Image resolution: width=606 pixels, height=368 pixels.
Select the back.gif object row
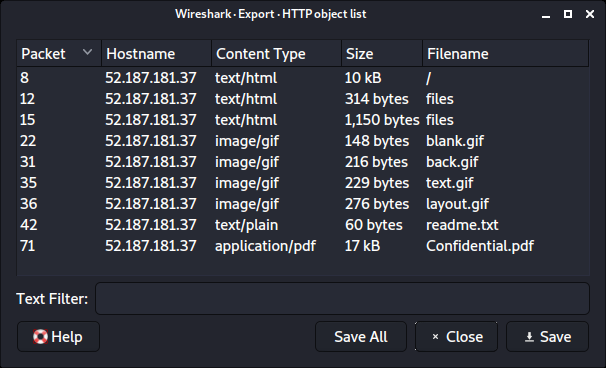[303, 162]
